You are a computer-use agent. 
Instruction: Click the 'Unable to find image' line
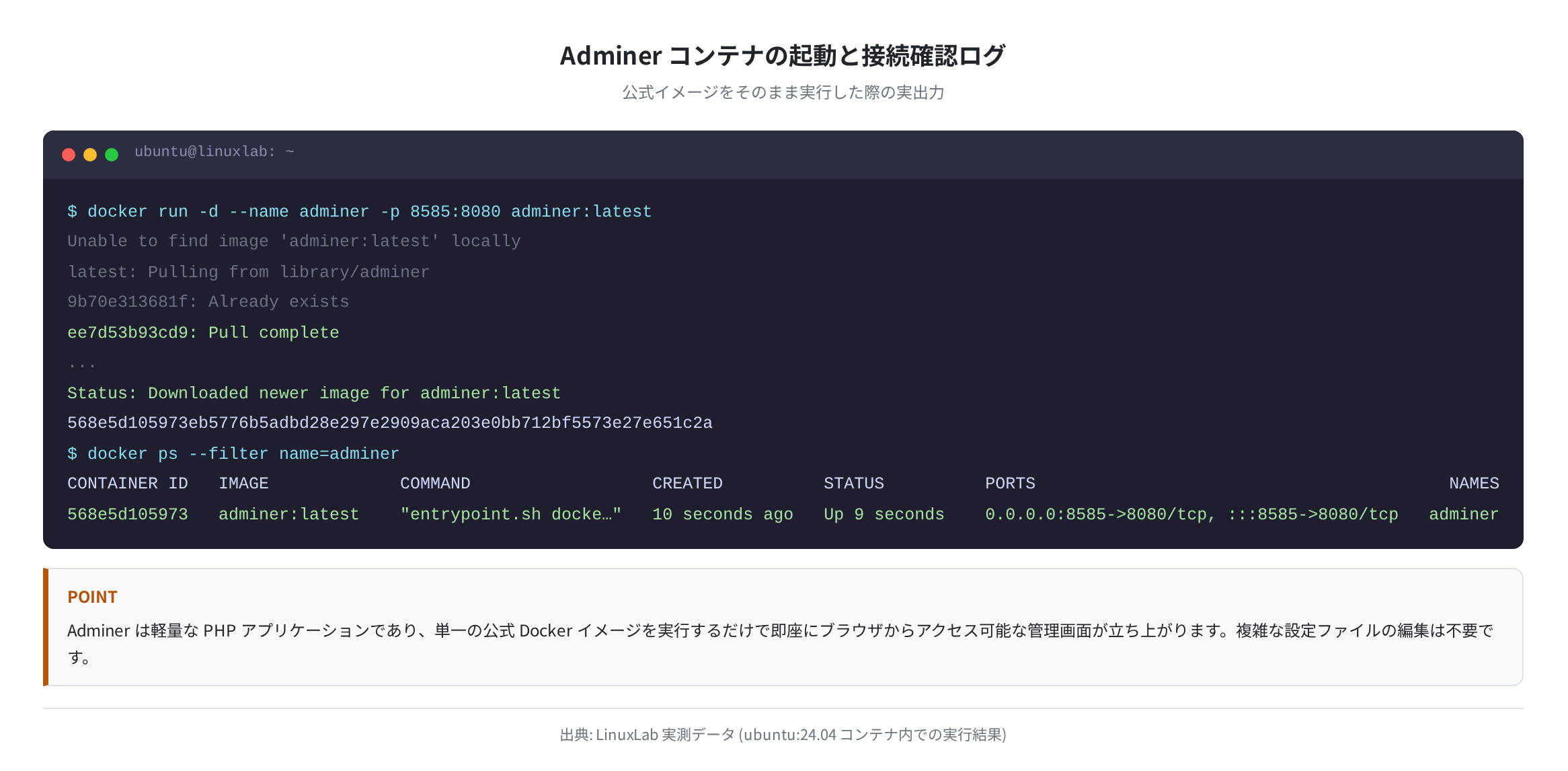[x=294, y=242]
